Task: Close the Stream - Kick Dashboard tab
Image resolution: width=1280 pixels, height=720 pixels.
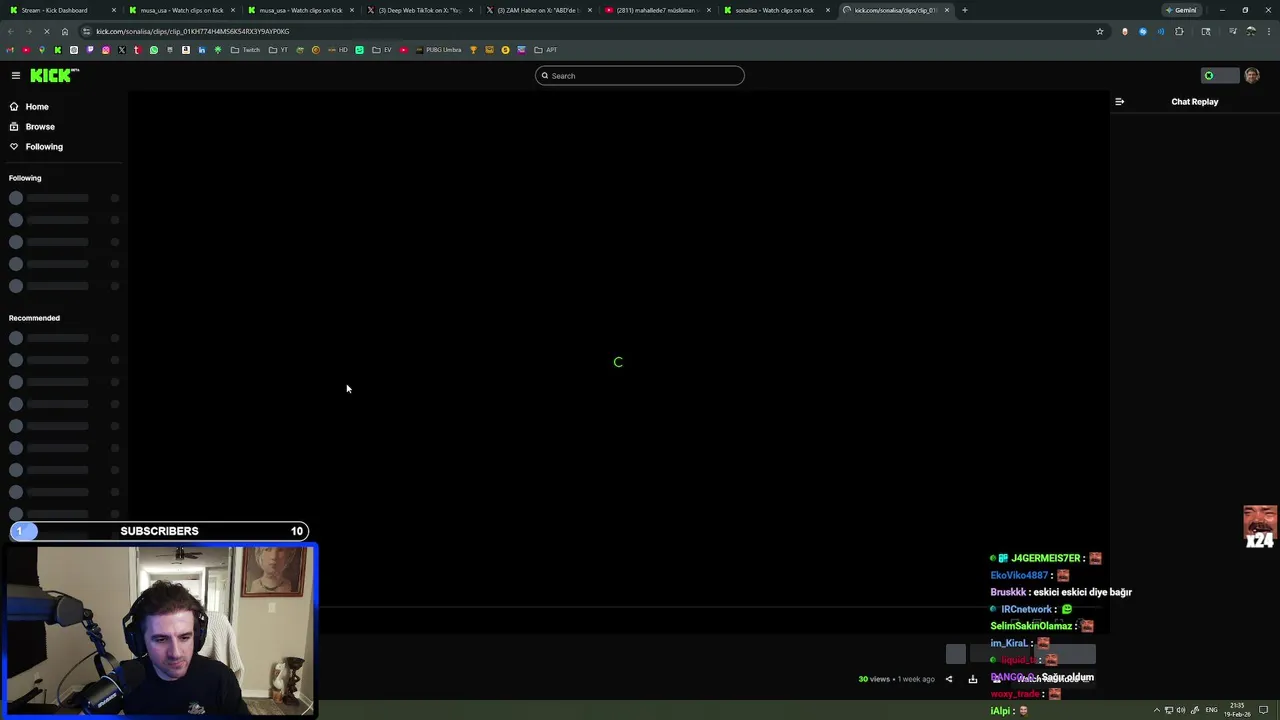Action: (x=114, y=10)
